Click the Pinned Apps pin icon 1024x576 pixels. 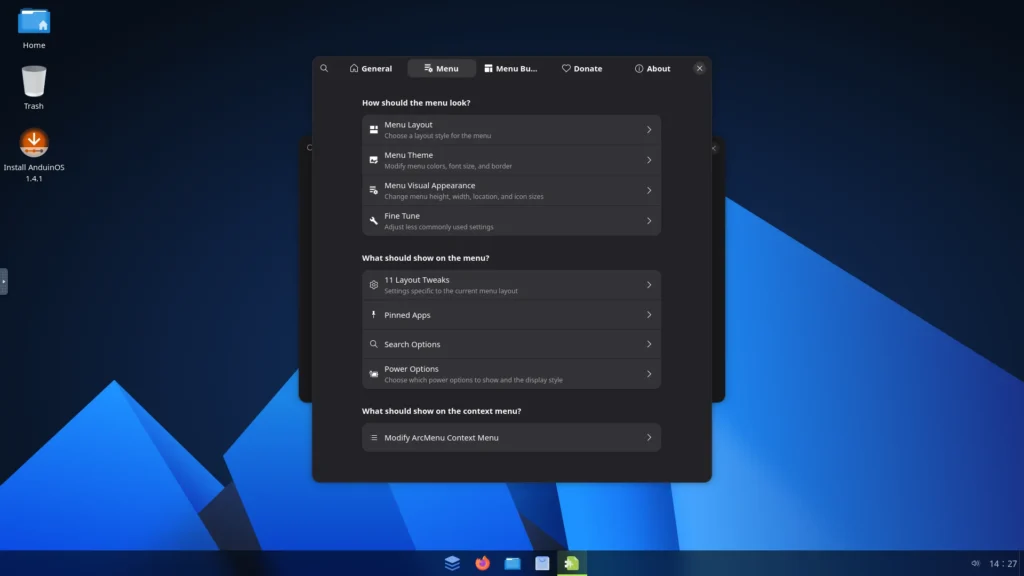coord(374,315)
